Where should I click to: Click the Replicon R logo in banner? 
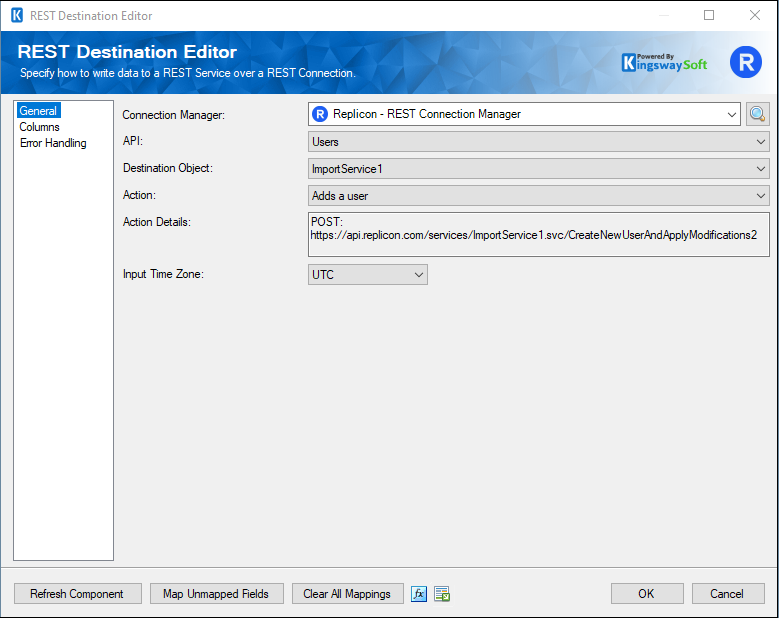pyautogui.click(x=745, y=62)
